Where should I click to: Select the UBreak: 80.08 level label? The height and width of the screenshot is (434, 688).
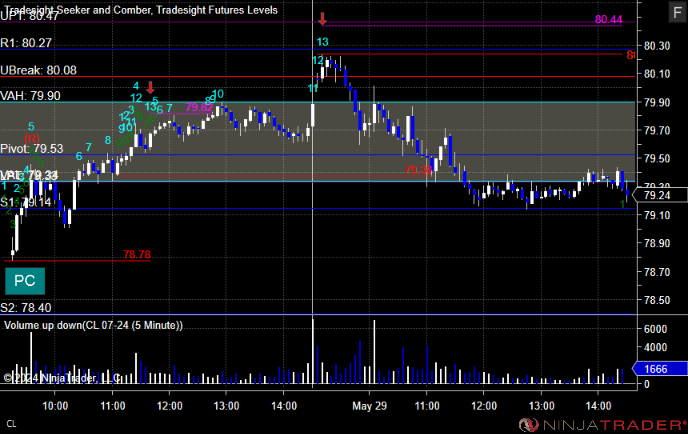[38, 70]
